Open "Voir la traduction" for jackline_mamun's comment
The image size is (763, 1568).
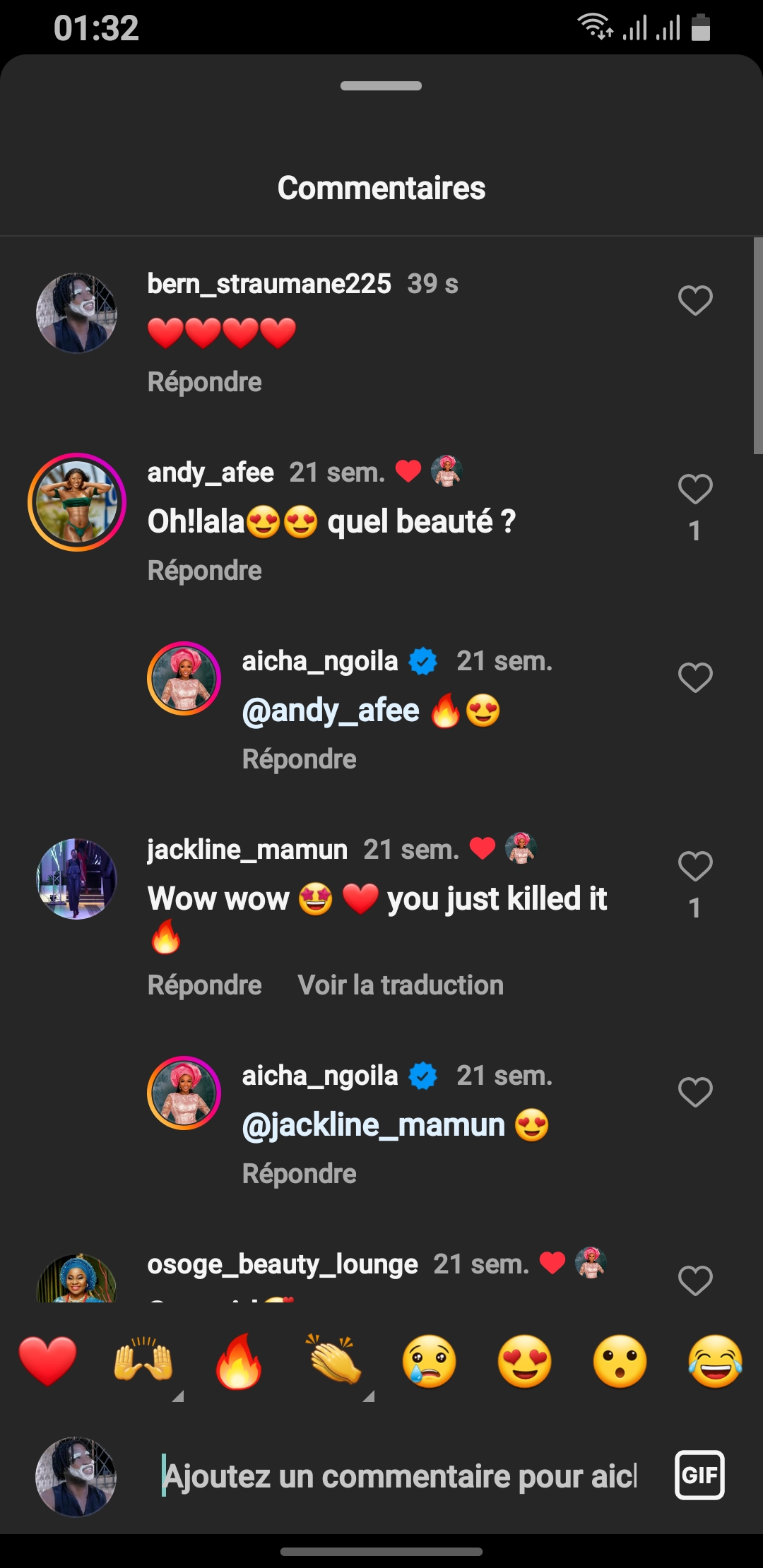tap(401, 985)
